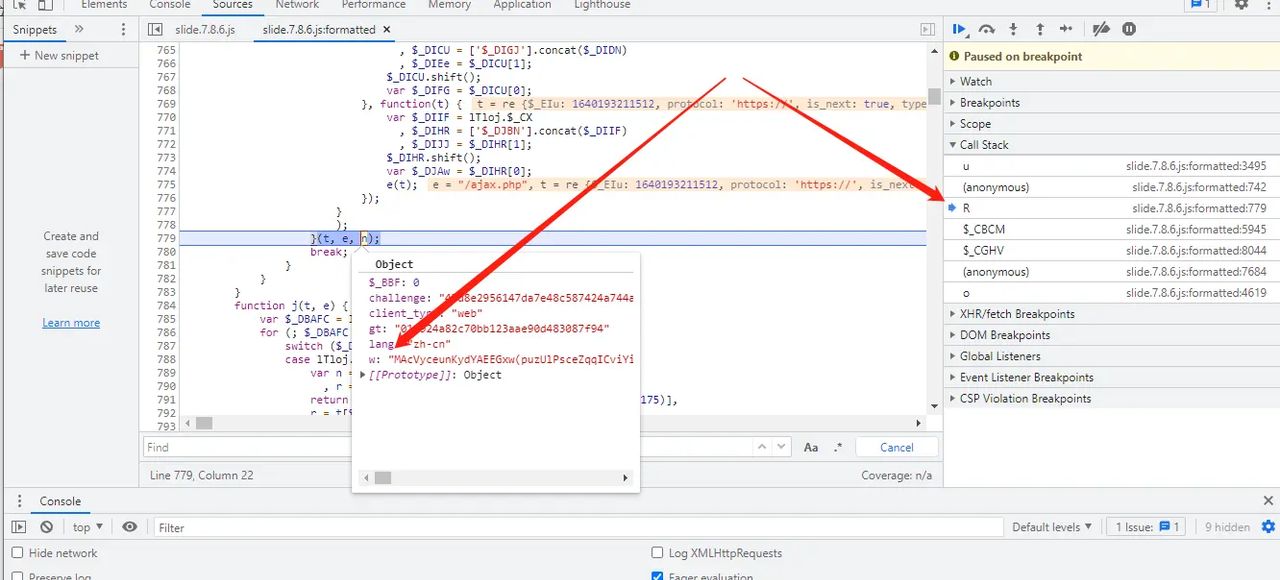Open the slide.7.8.6.js file tab

click(204, 30)
